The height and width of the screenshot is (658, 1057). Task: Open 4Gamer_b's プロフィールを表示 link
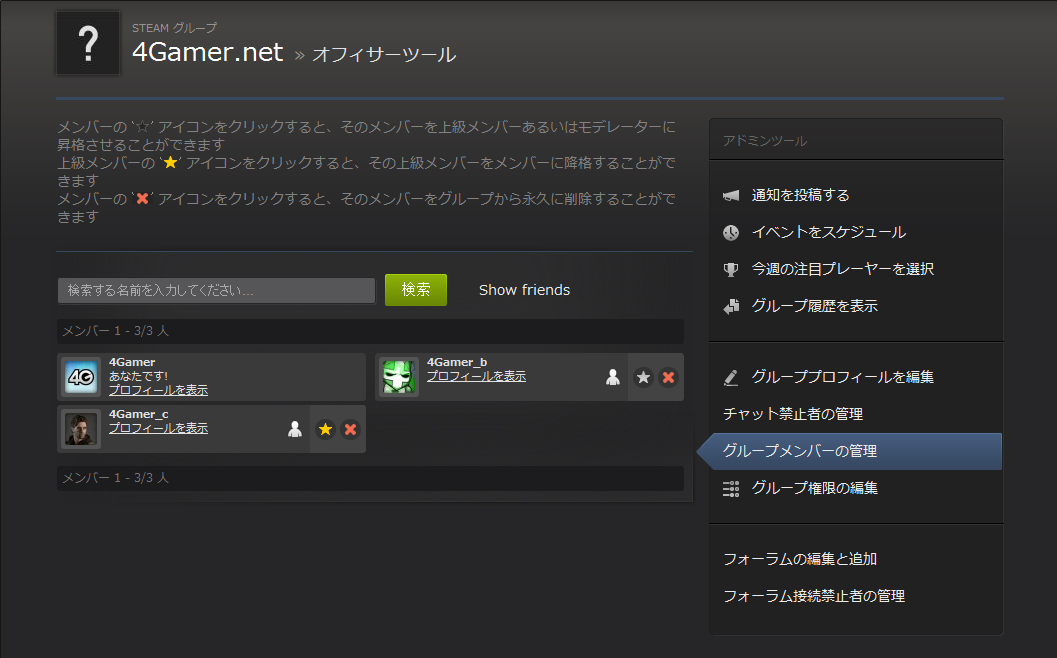tap(476, 376)
